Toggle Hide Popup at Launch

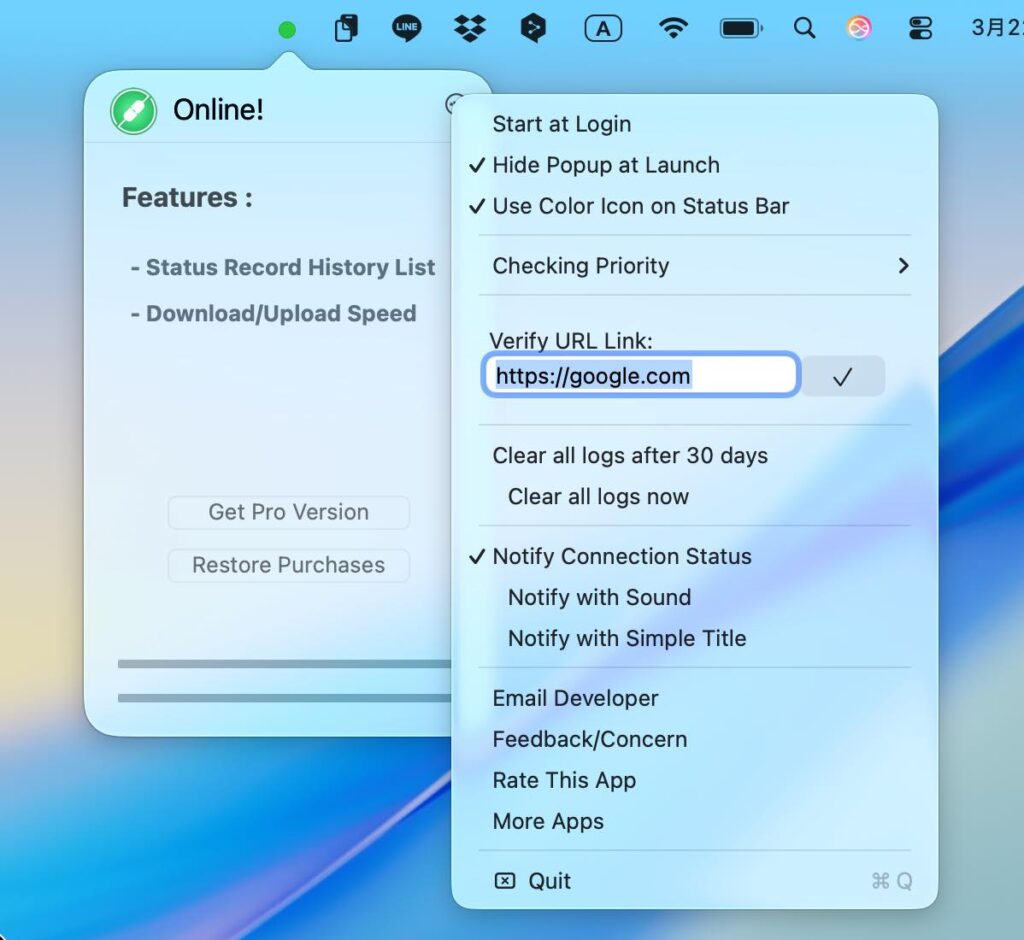[x=605, y=165]
